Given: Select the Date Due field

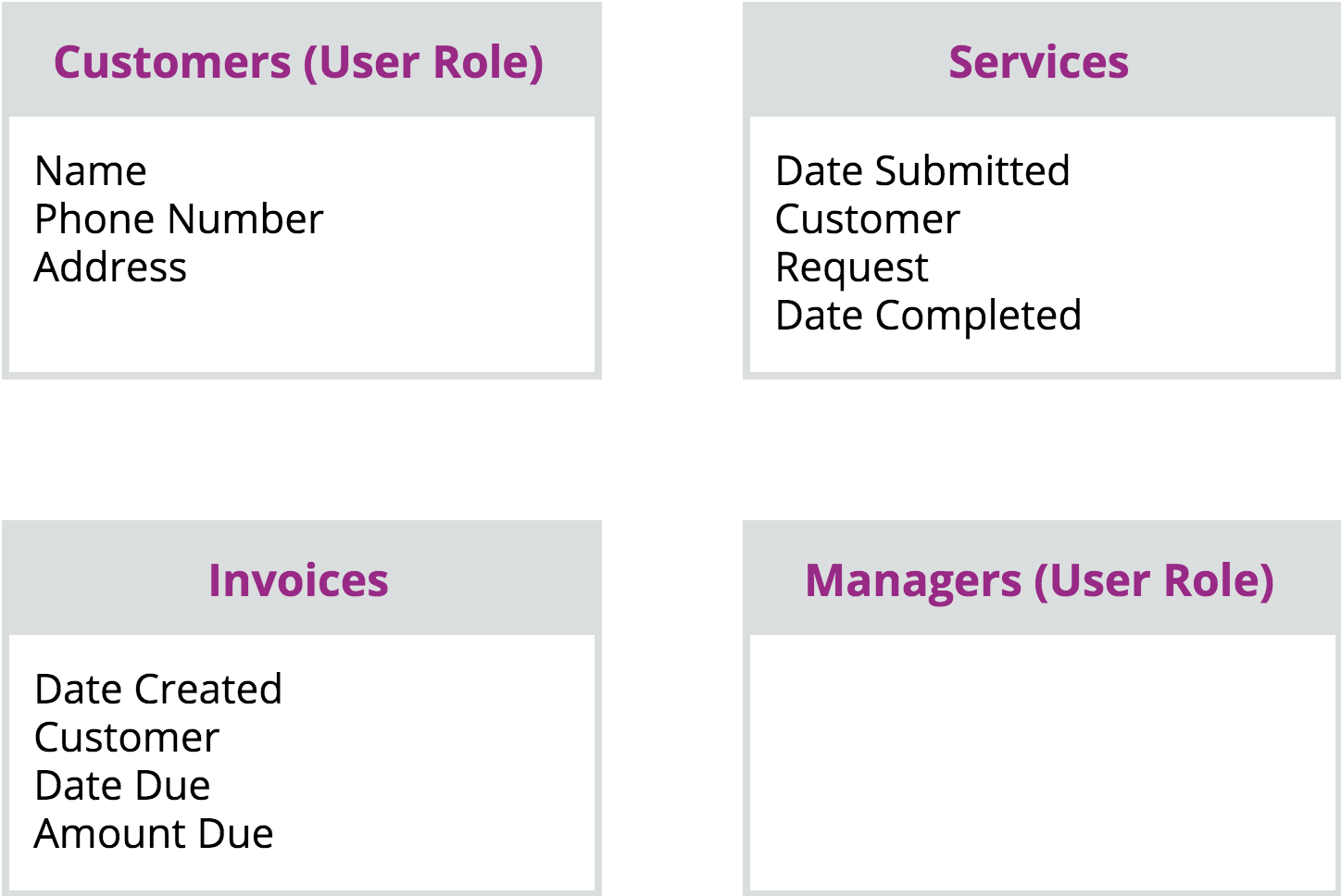Looking at the screenshot, I should (x=122, y=786).
